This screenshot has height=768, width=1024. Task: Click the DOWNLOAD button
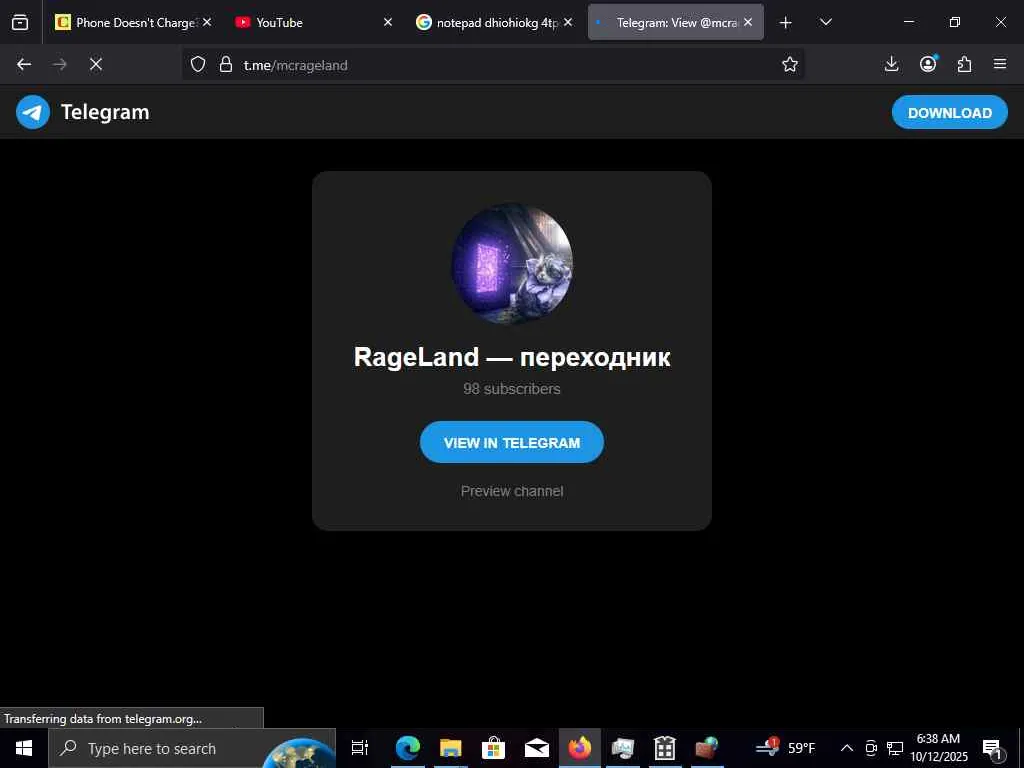[x=950, y=112]
